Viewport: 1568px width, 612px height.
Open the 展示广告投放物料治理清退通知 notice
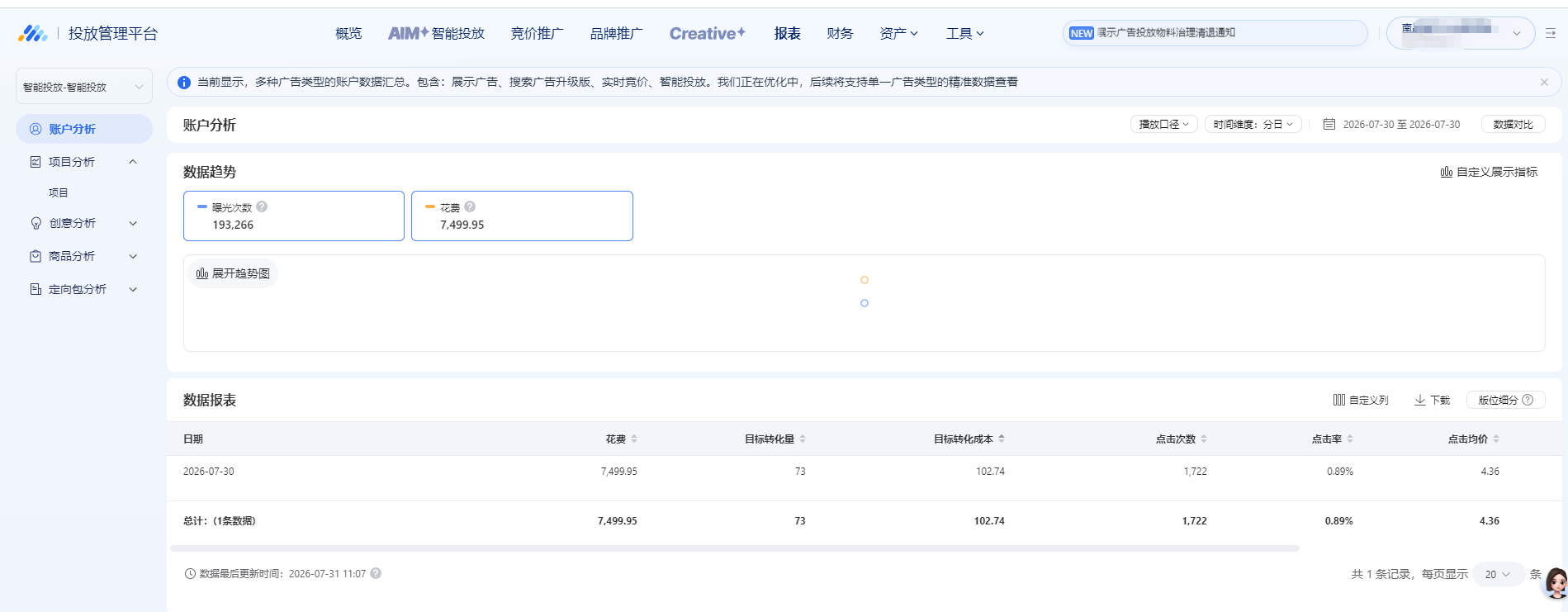1166,33
